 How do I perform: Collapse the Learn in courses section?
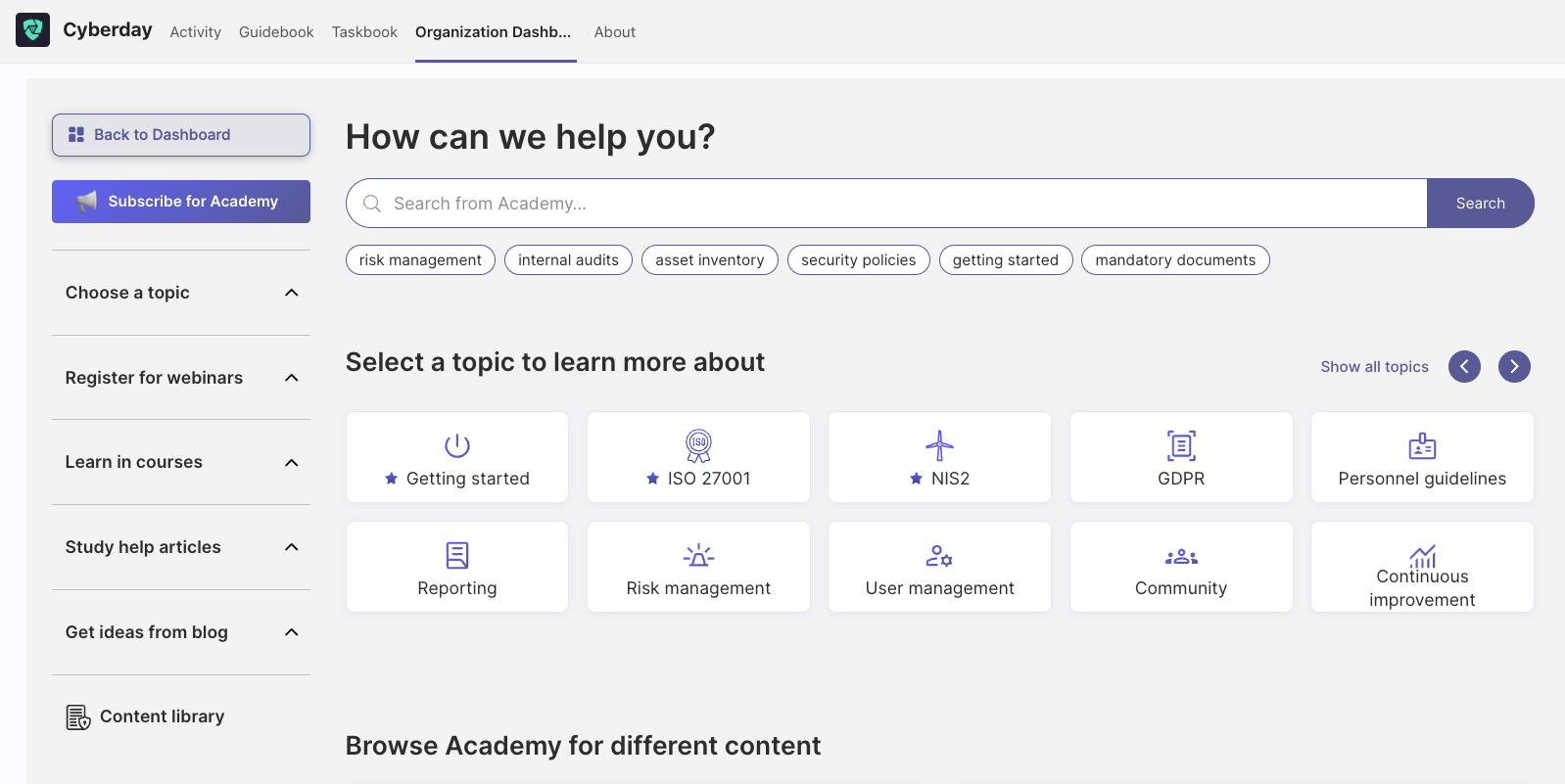292,463
